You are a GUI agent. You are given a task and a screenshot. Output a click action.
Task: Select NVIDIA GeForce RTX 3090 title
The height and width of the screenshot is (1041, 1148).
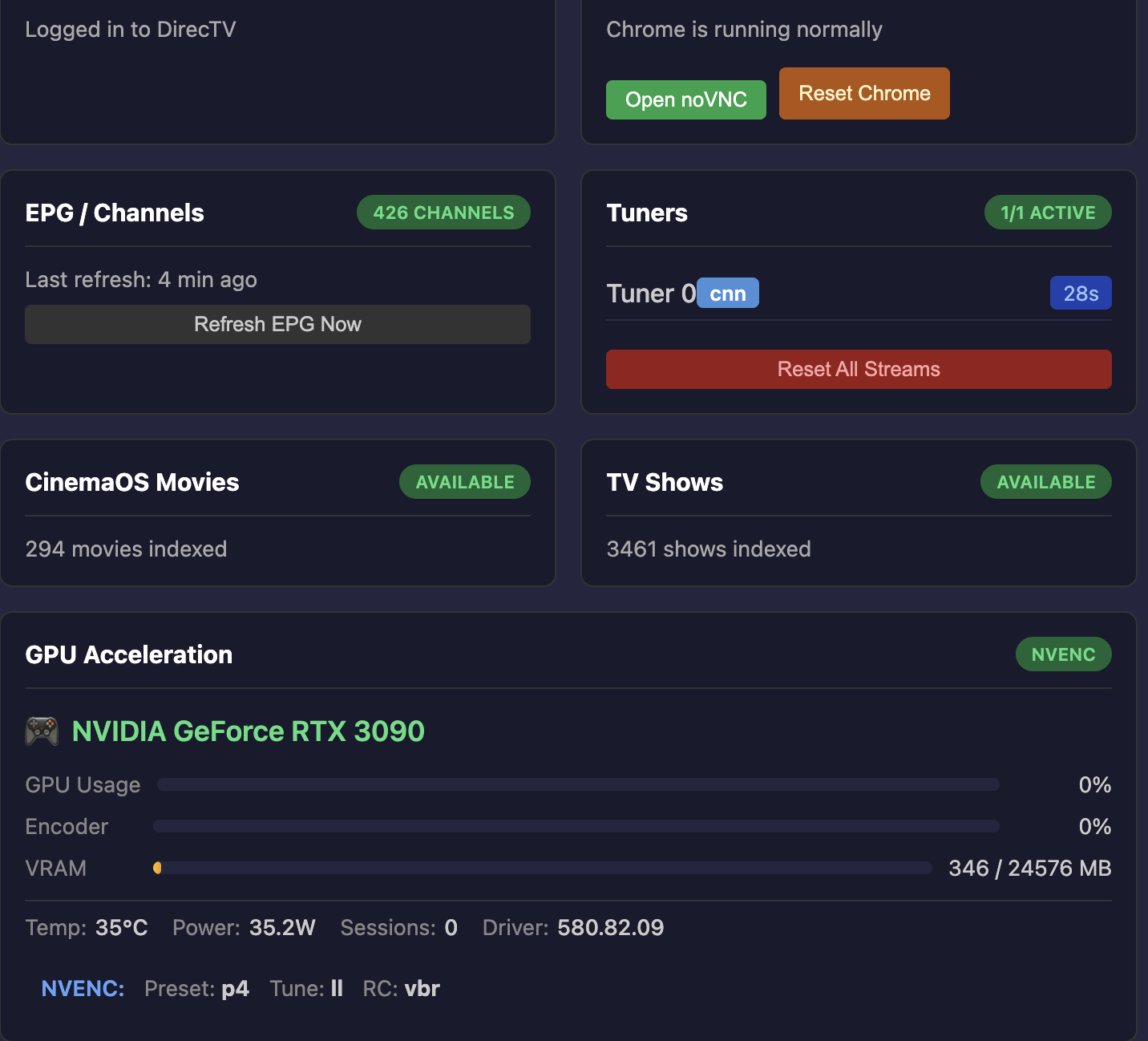(x=248, y=731)
